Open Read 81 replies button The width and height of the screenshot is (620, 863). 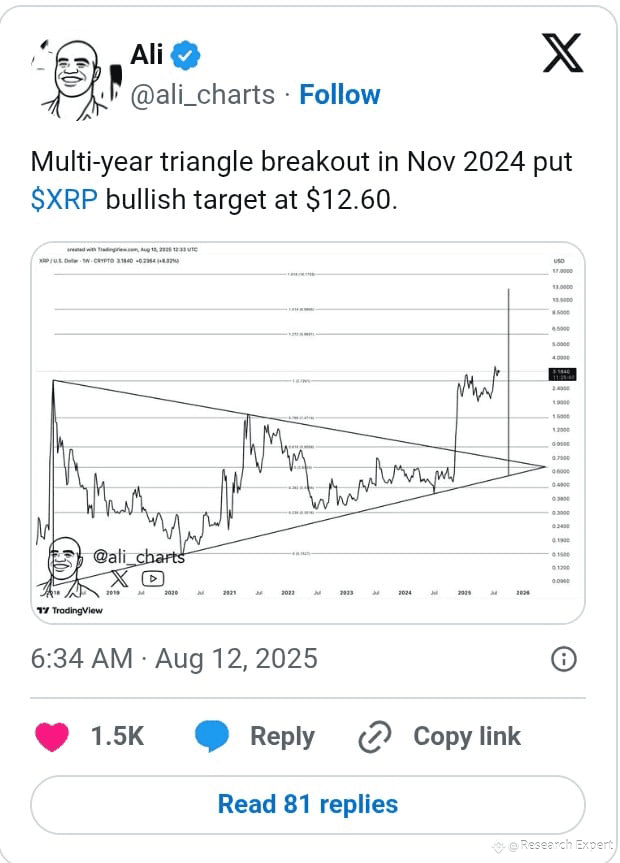[x=308, y=804]
